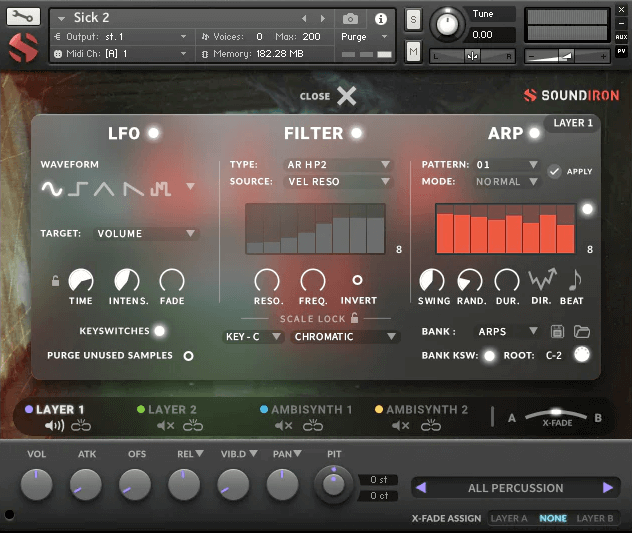This screenshot has height=533, width=632.
Task: Click the arp velocity step graph
Action: (x=506, y=229)
